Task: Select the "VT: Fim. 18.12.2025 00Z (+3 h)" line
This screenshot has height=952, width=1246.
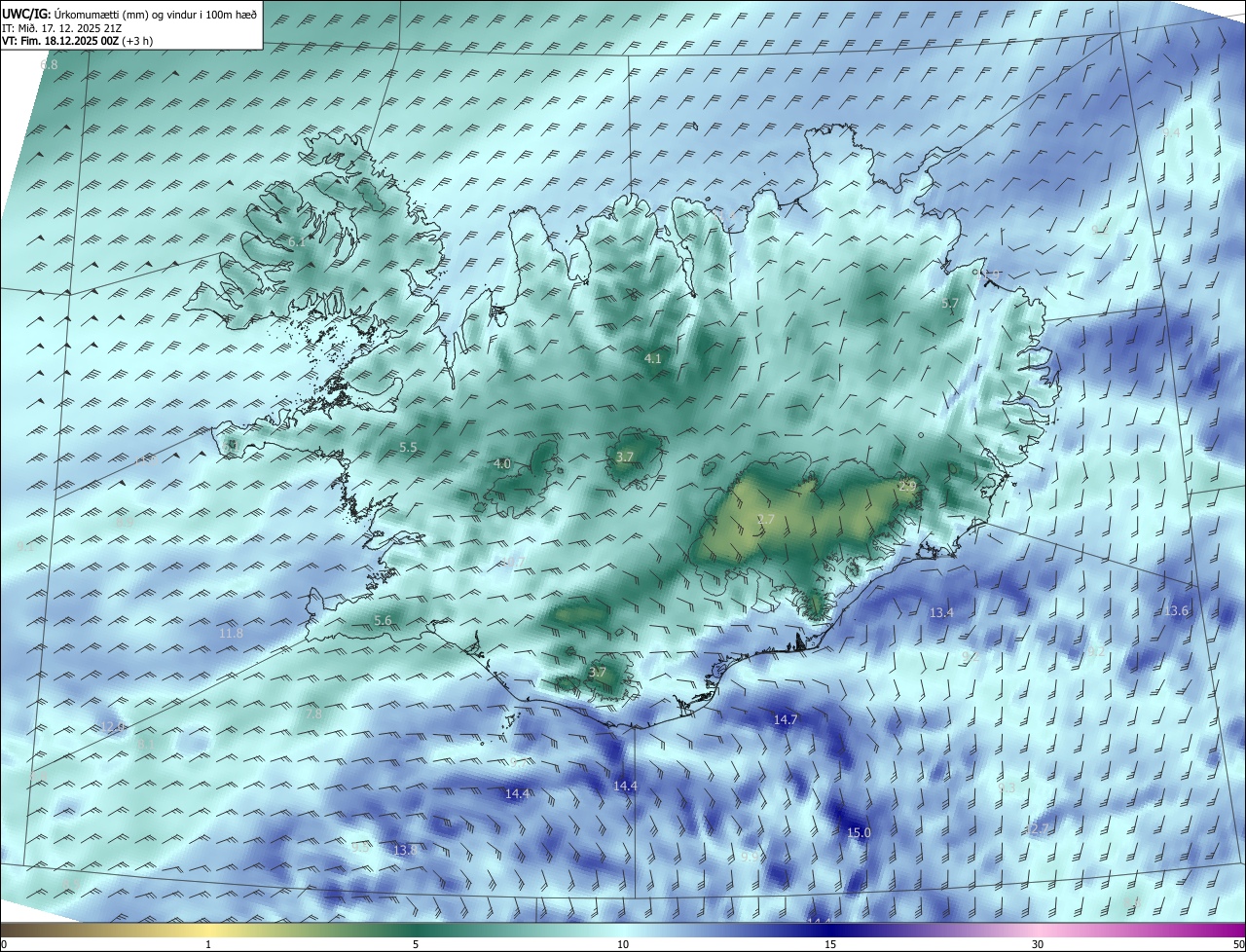Action: (x=77, y=41)
